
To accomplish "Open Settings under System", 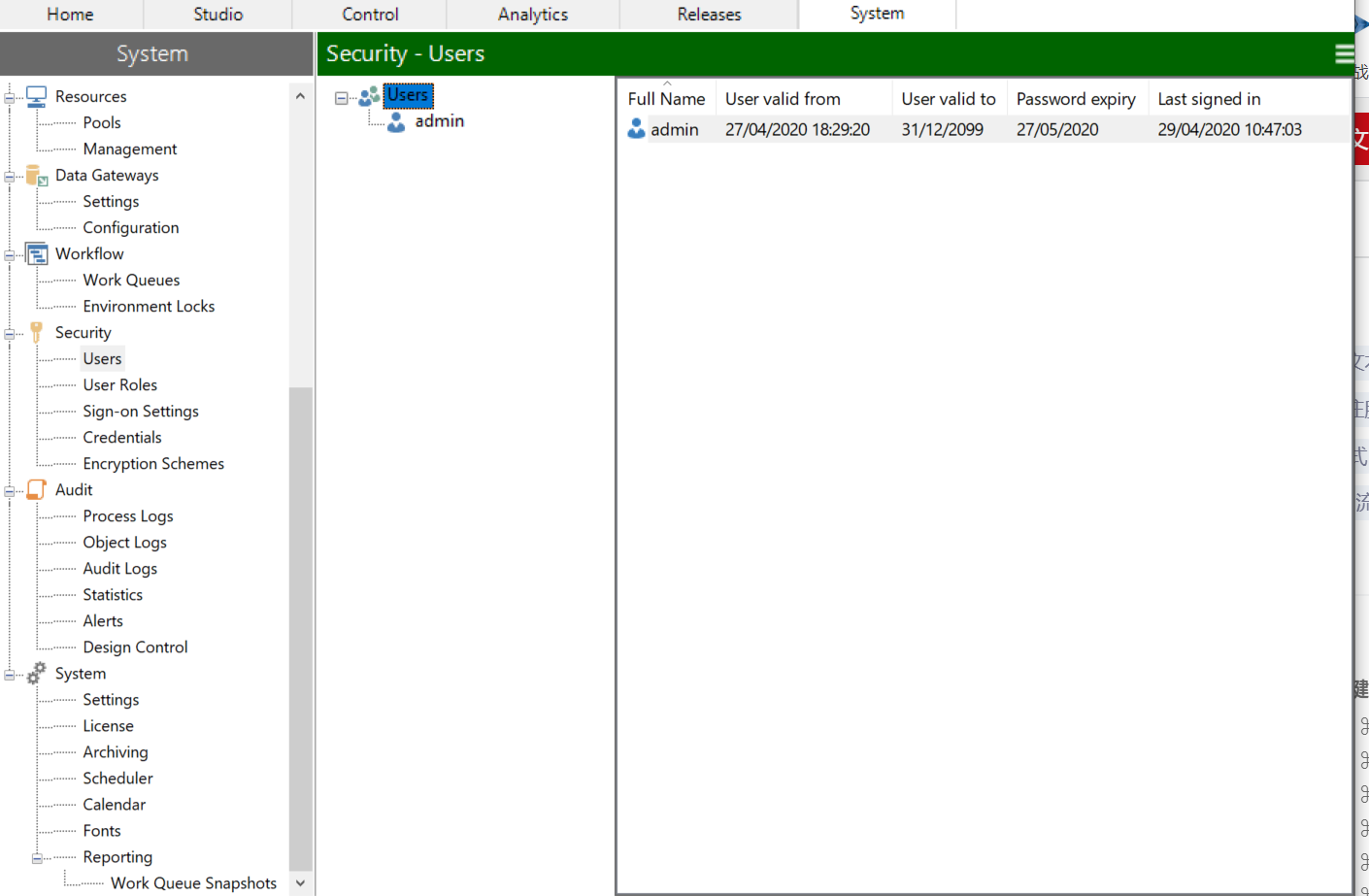I will pyautogui.click(x=111, y=699).
